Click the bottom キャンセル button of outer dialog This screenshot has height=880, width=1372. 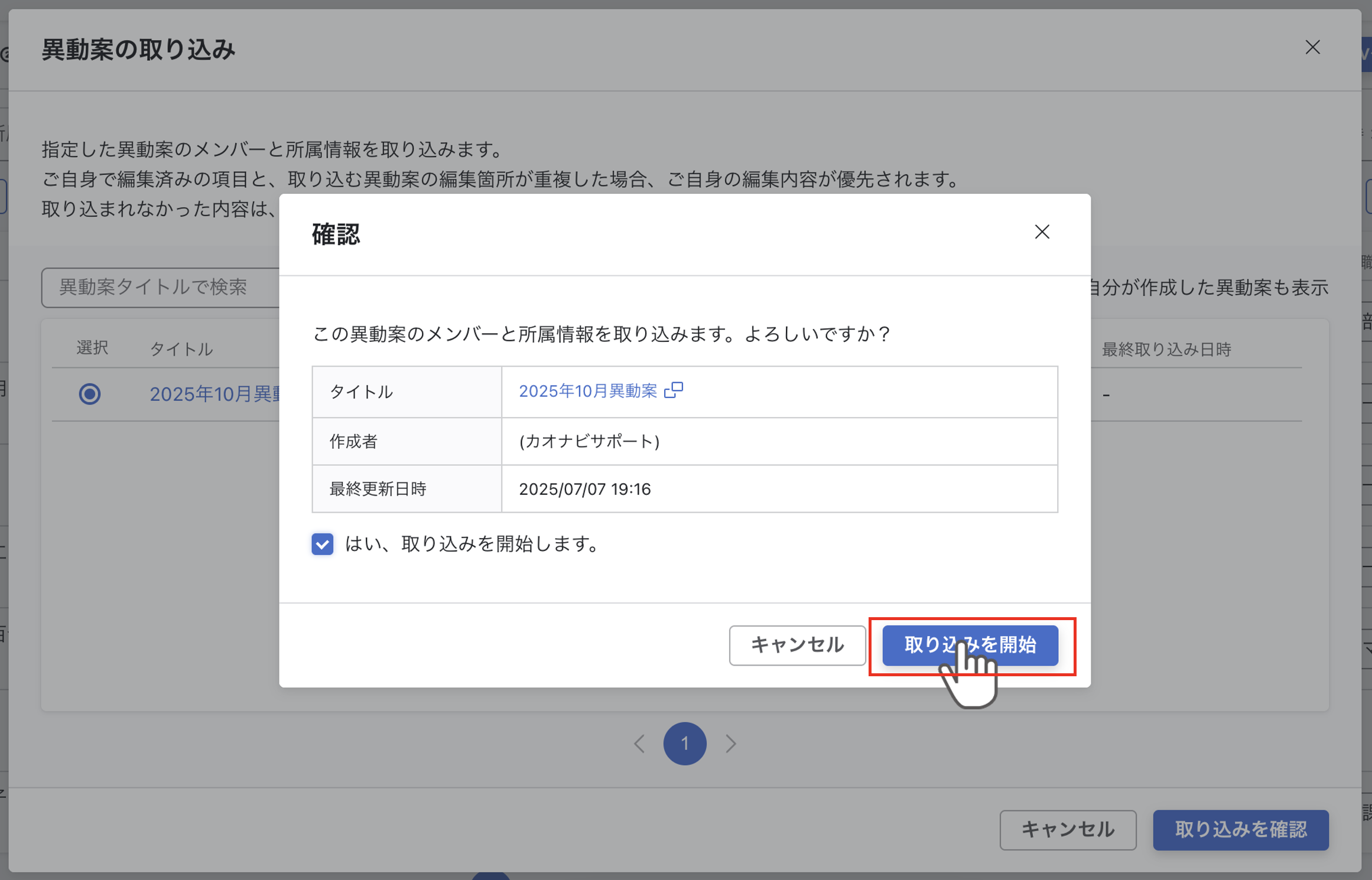[x=1068, y=830]
